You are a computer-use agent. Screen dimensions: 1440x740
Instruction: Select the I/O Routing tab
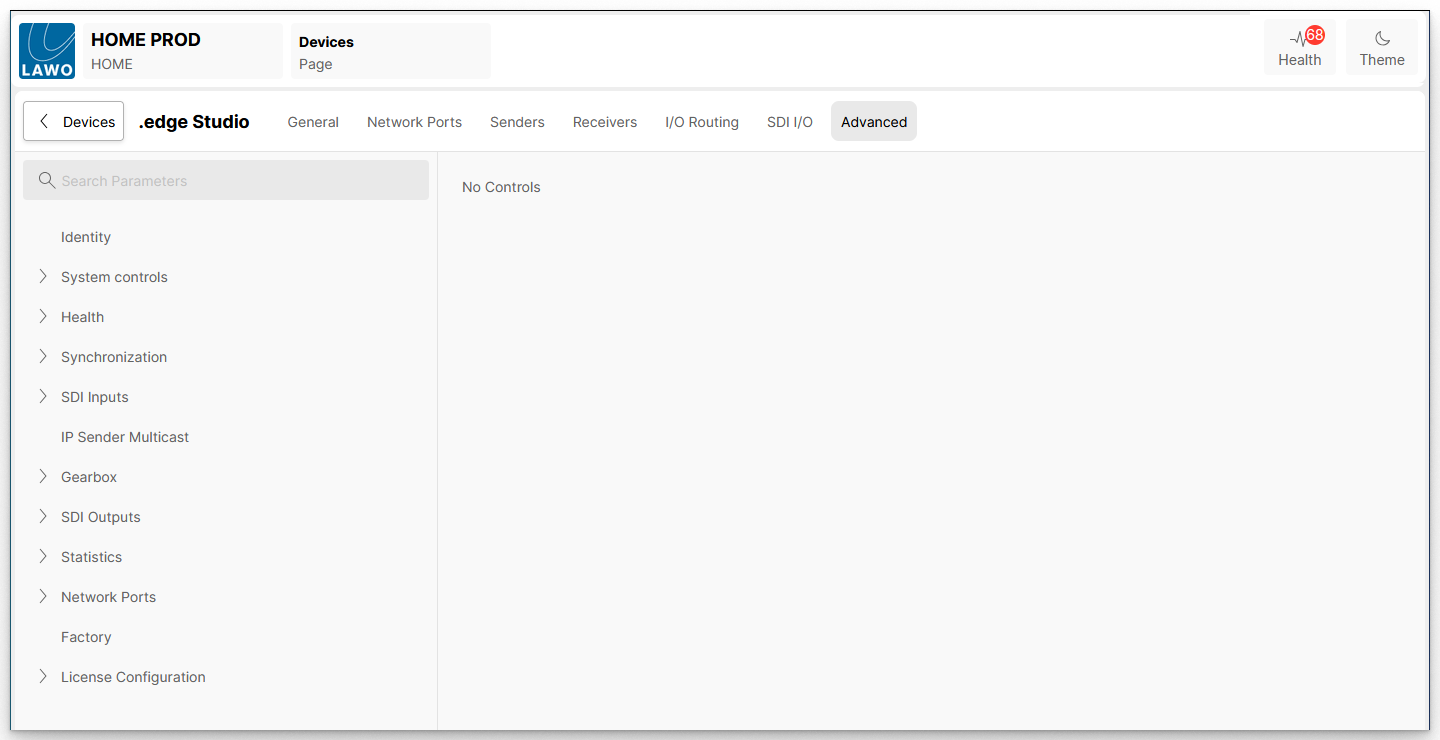pos(702,122)
